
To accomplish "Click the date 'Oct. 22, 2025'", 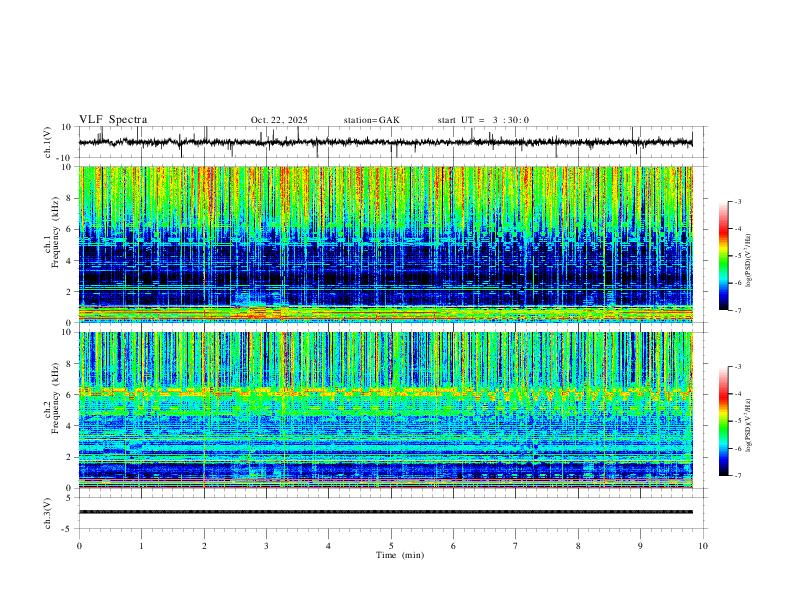I will click(279, 120).
